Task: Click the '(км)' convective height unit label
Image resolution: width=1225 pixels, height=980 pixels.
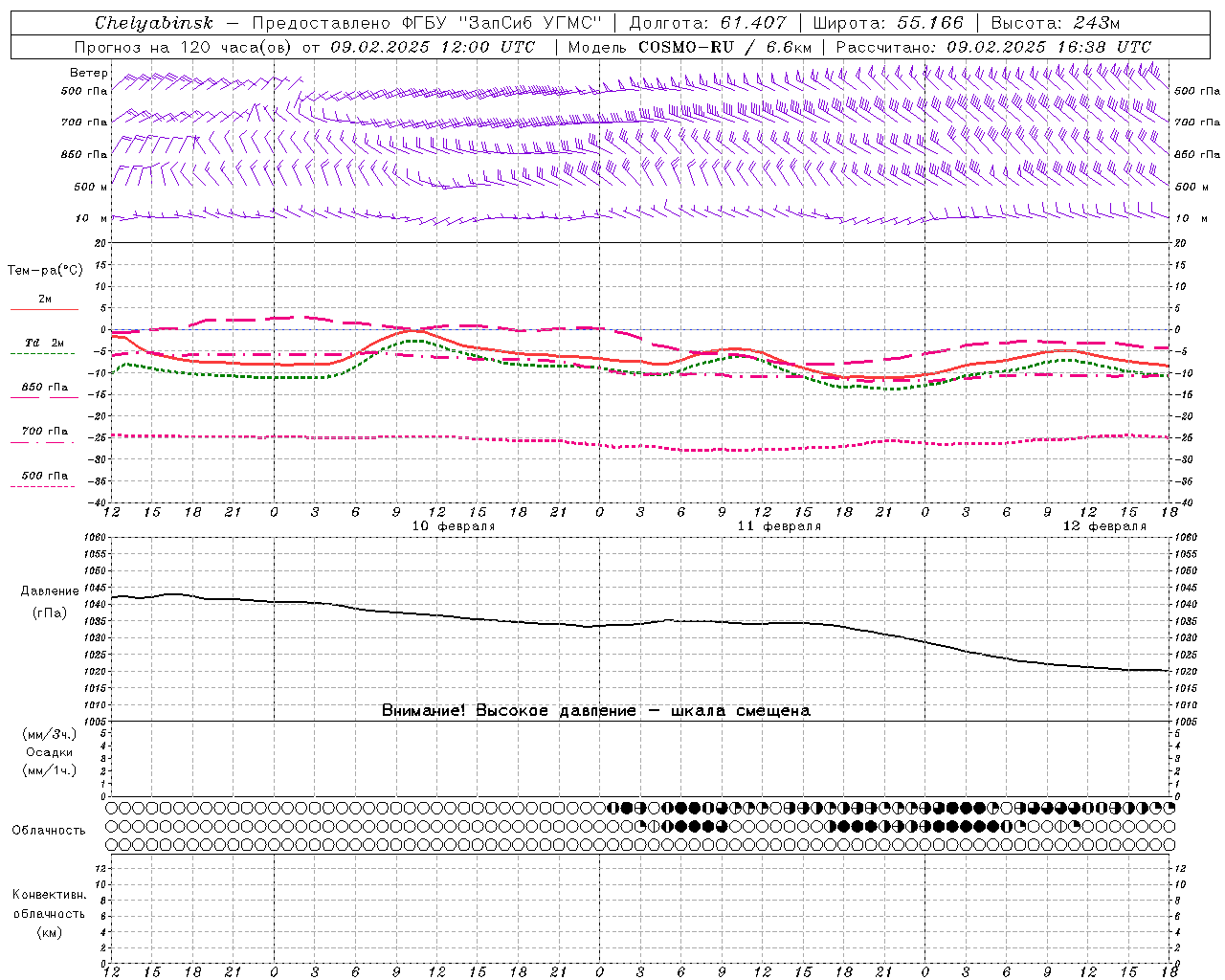Action: pos(49,932)
